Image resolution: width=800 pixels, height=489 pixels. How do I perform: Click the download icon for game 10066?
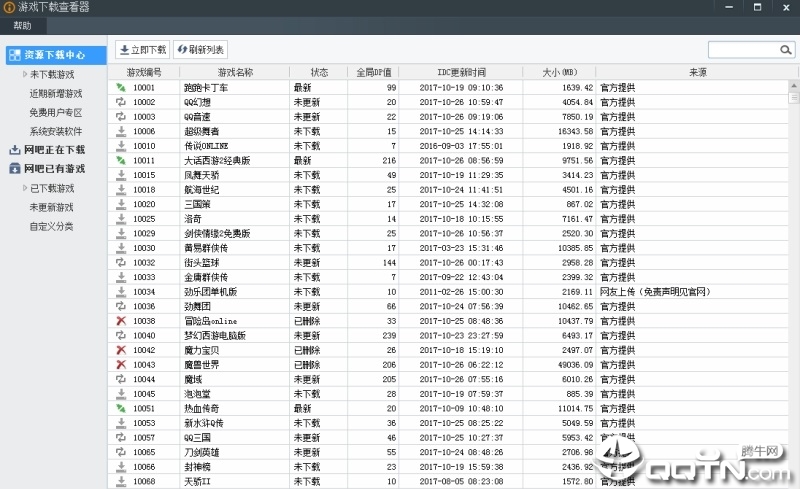[x=120, y=467]
